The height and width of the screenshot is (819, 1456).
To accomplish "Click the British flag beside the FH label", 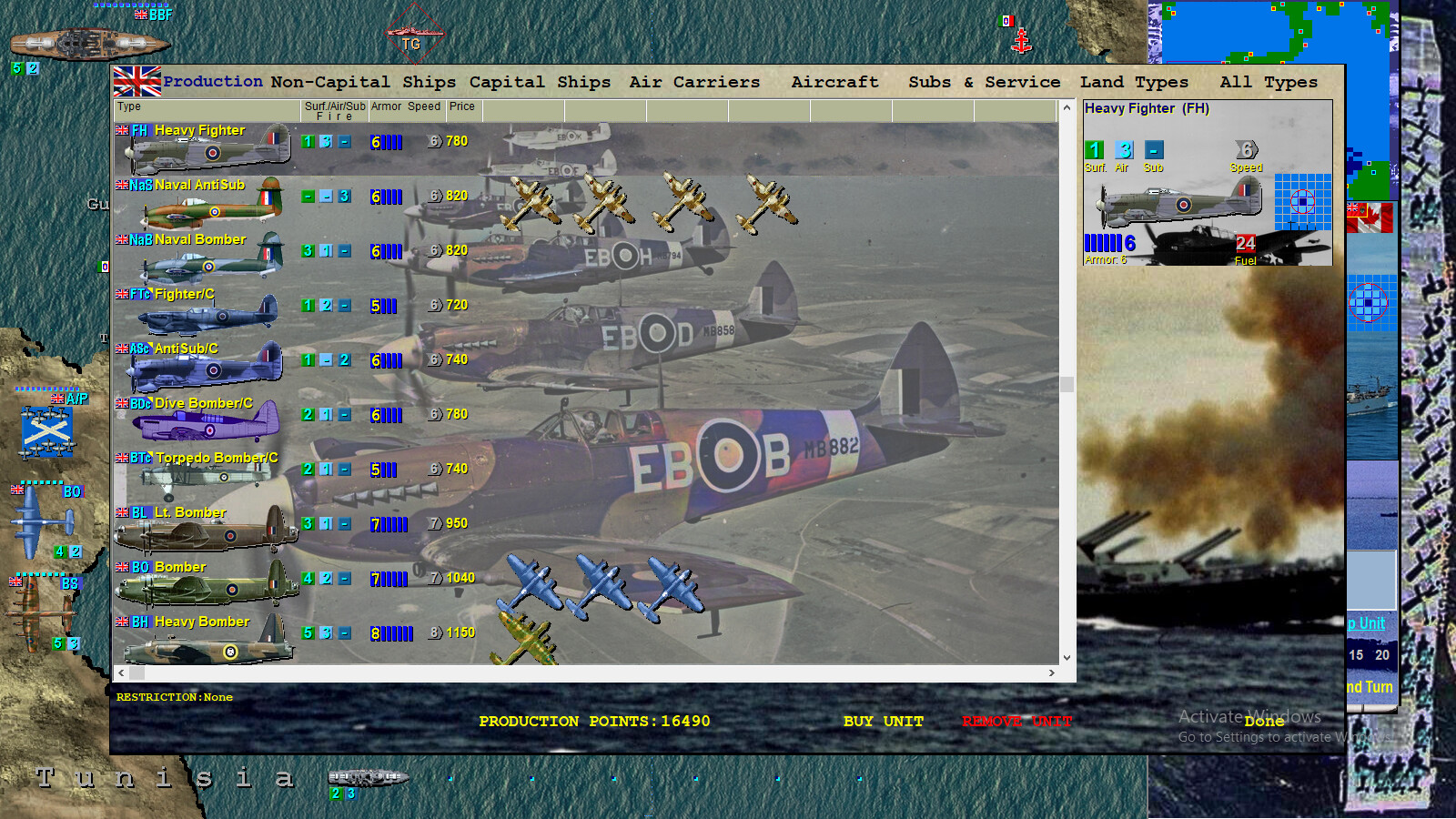I will click(x=121, y=130).
